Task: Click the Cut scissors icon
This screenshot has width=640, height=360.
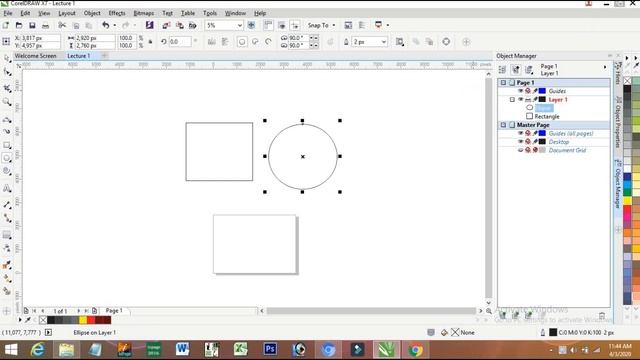Action: coord(62,25)
